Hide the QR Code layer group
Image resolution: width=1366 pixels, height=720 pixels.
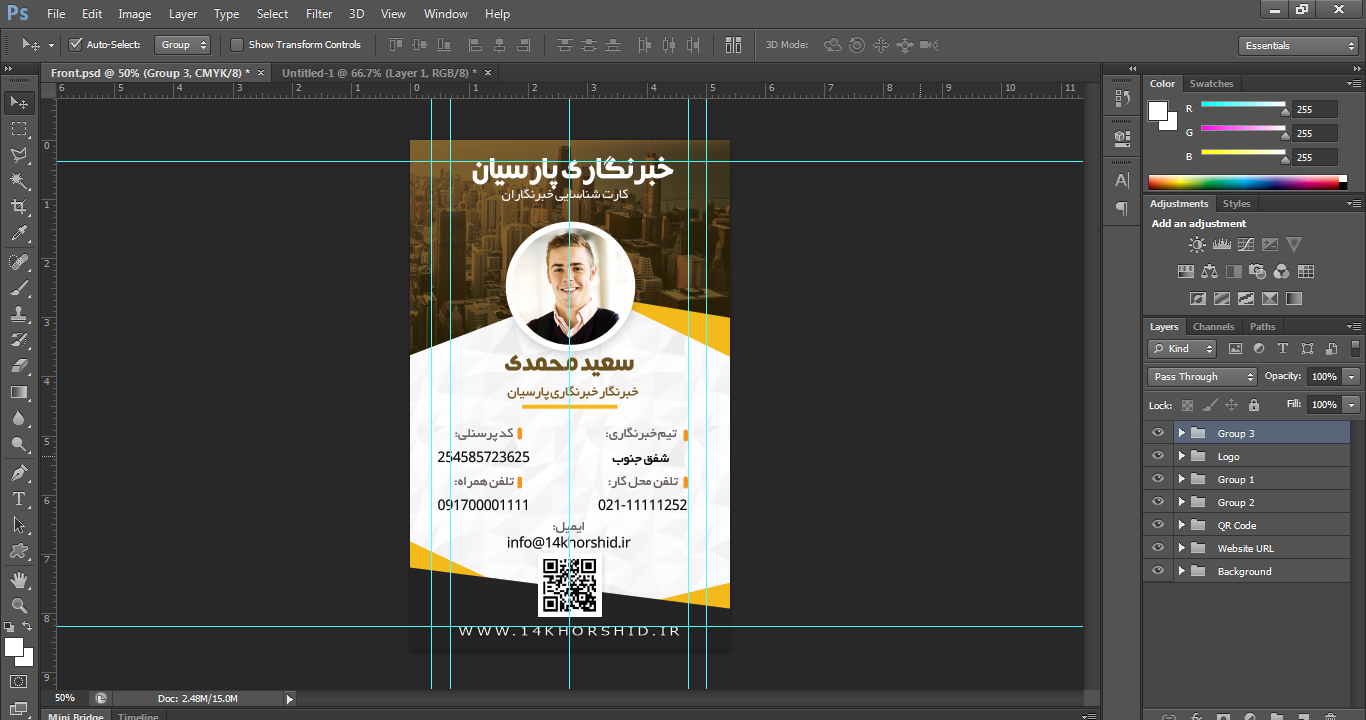pos(1158,525)
